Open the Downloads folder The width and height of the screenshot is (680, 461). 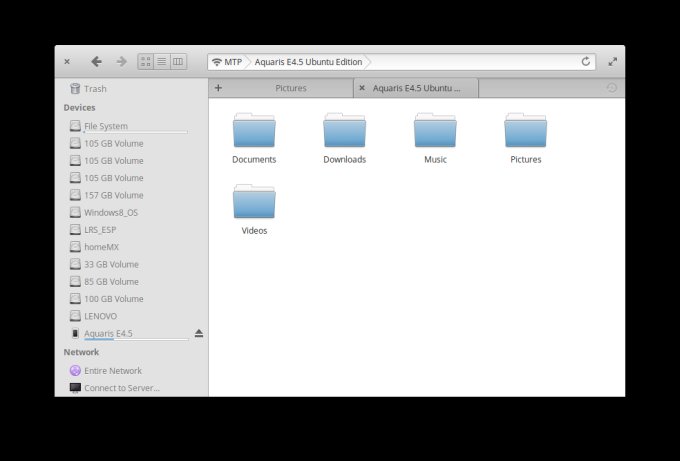[345, 138]
